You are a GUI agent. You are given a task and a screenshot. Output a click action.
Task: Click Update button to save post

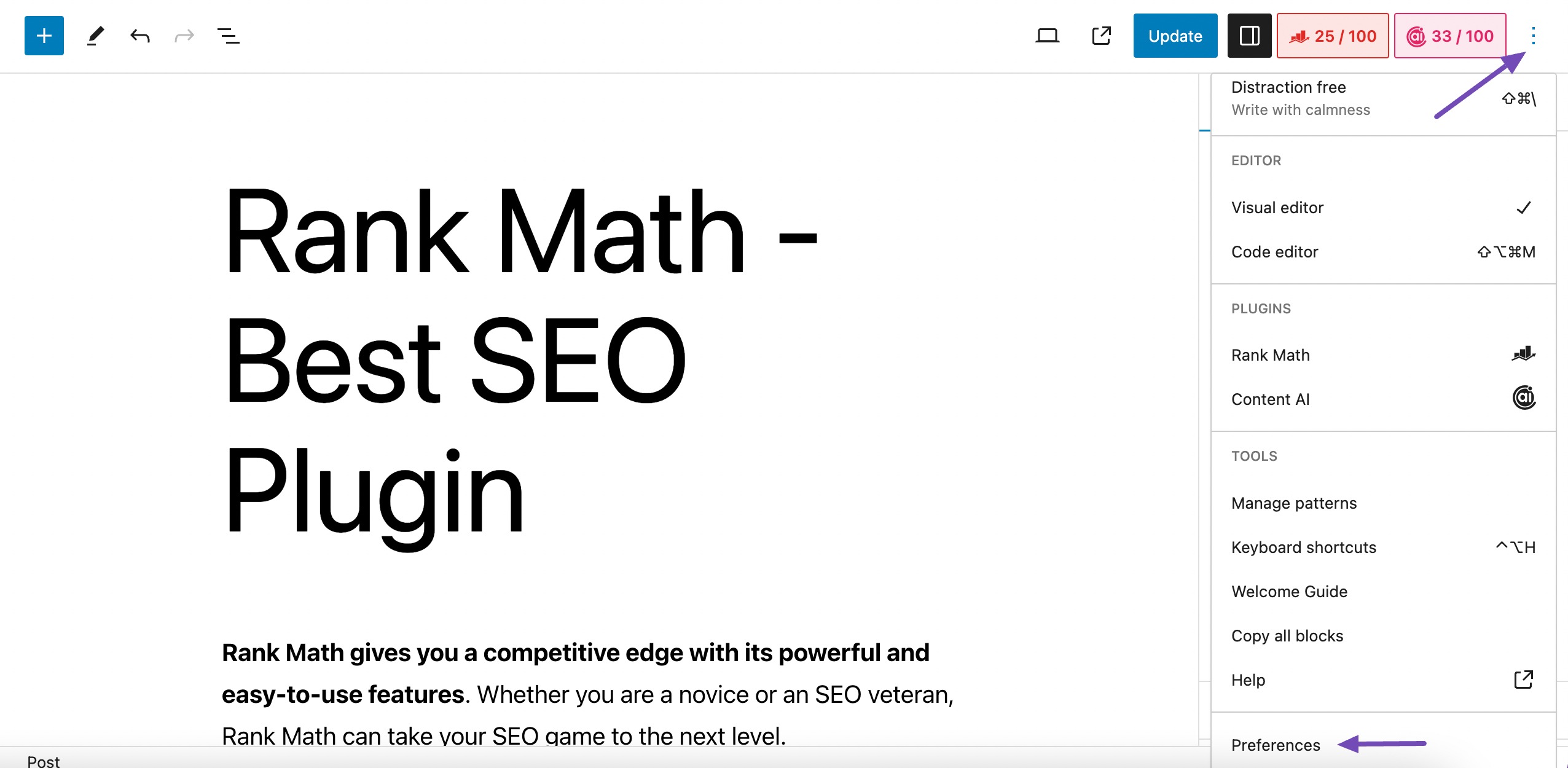click(1175, 36)
